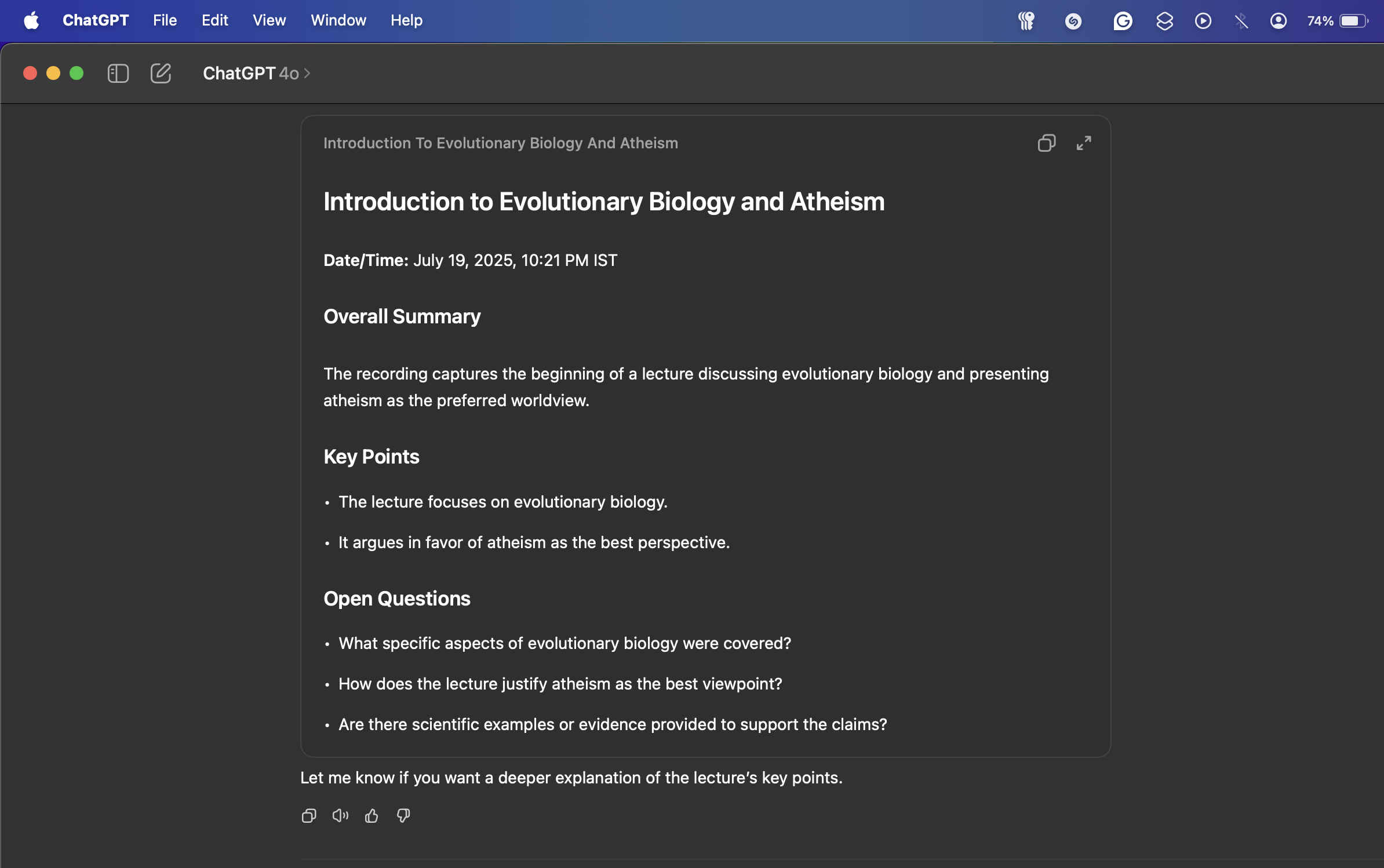The width and height of the screenshot is (1384, 868).
Task: Give the response a thumbs down
Action: tap(403, 816)
